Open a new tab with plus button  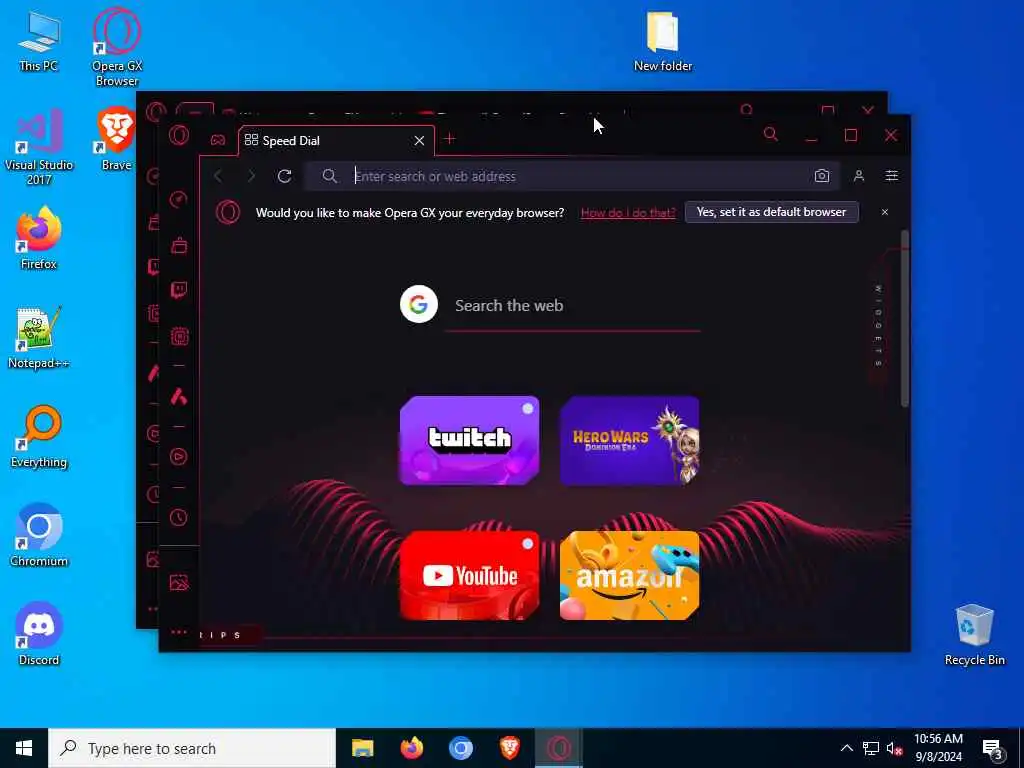coord(449,138)
